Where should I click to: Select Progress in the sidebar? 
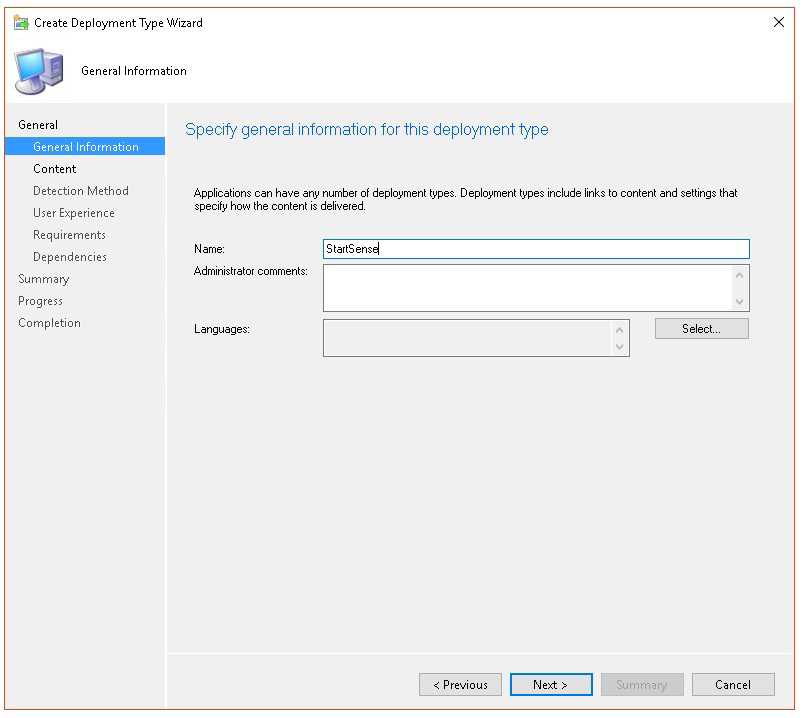41,301
